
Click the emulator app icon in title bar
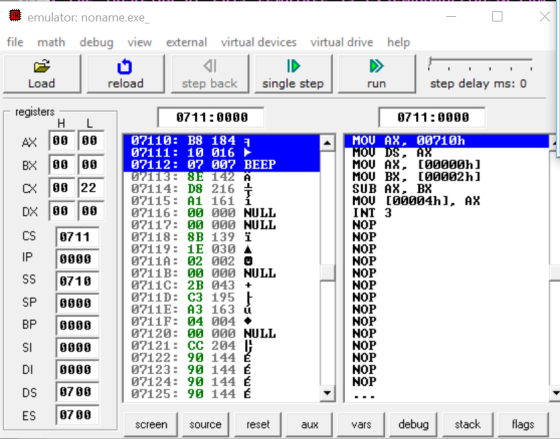pyautogui.click(x=15, y=15)
